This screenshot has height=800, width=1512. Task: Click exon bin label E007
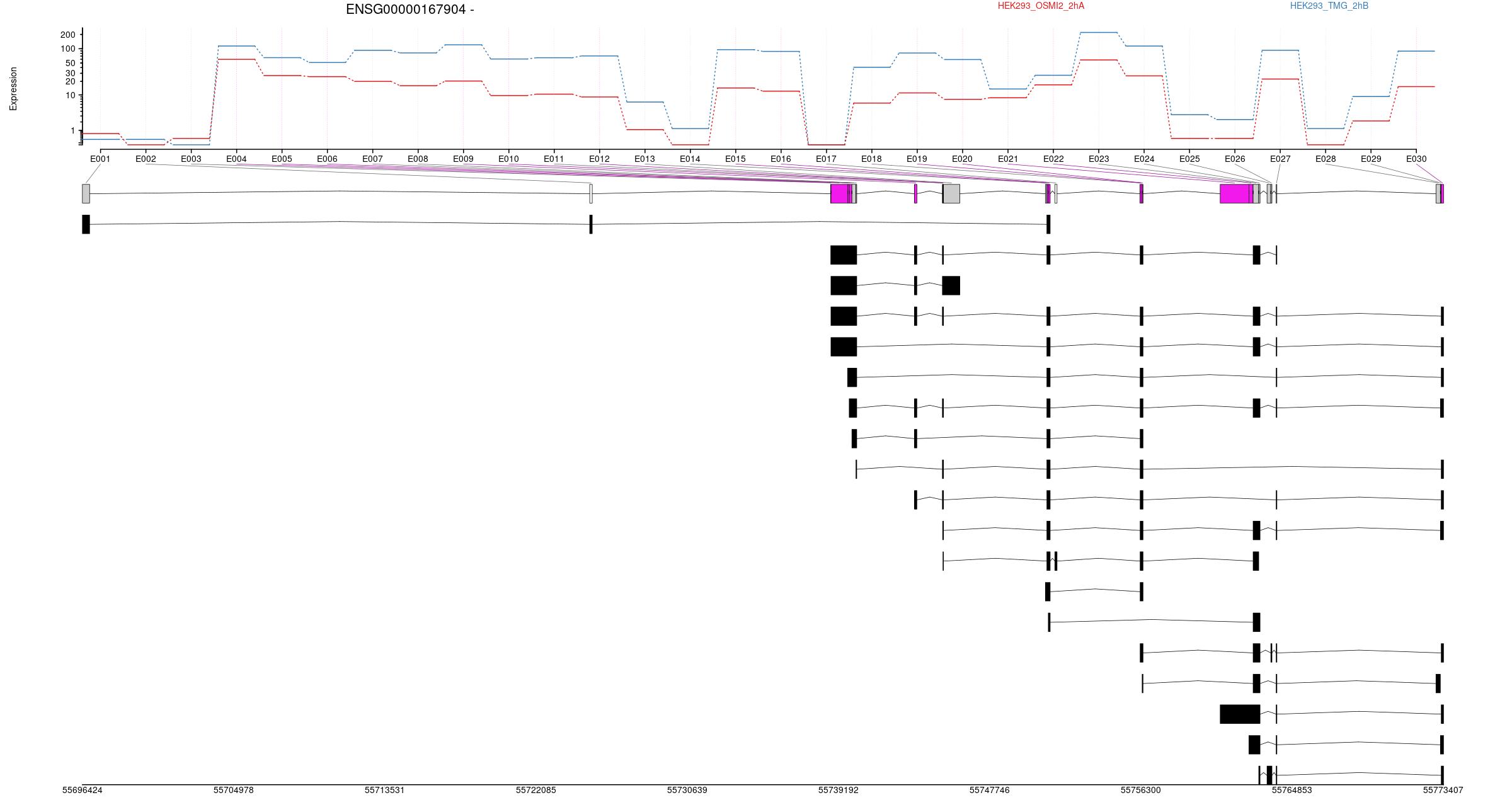point(372,159)
